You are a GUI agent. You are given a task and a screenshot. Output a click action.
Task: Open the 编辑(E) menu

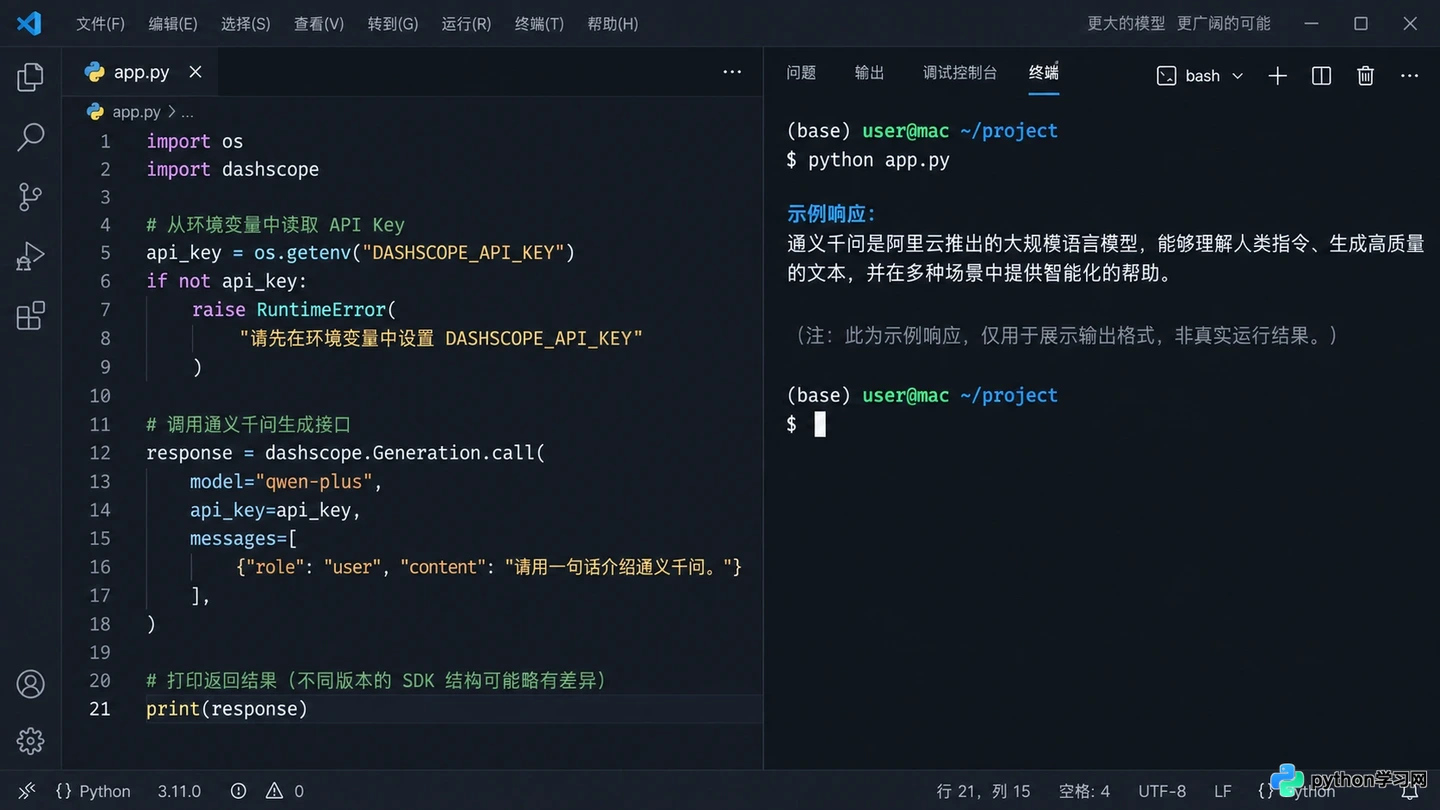pos(173,23)
